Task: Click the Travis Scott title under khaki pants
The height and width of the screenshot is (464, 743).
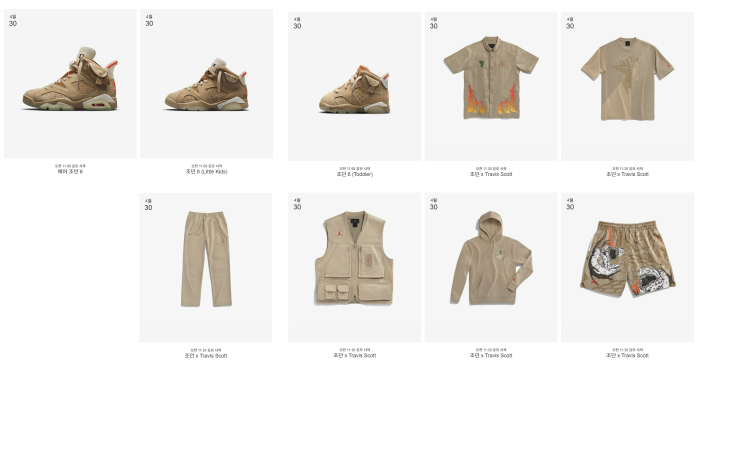Action: tap(206, 356)
